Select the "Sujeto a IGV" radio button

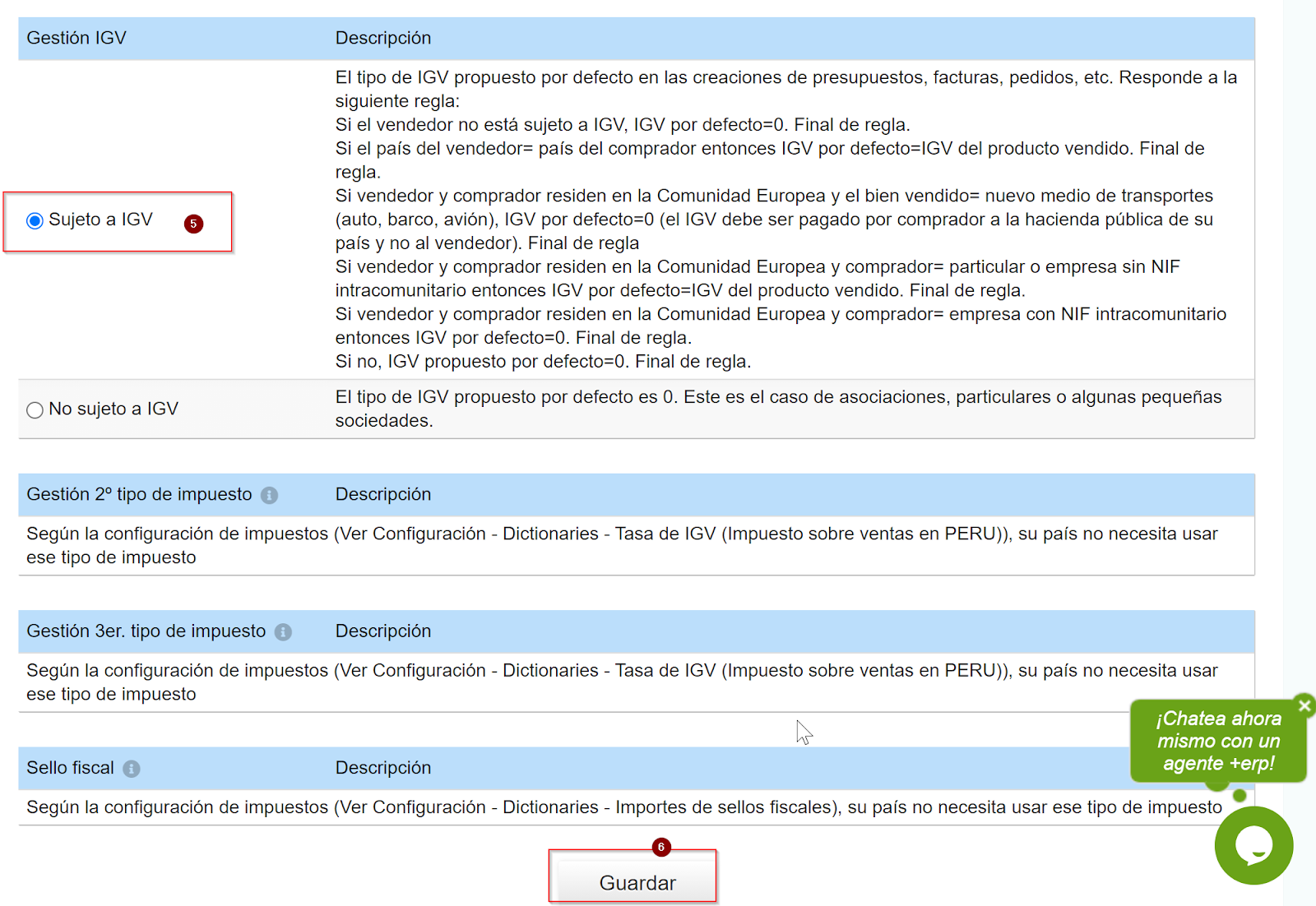pos(35,221)
